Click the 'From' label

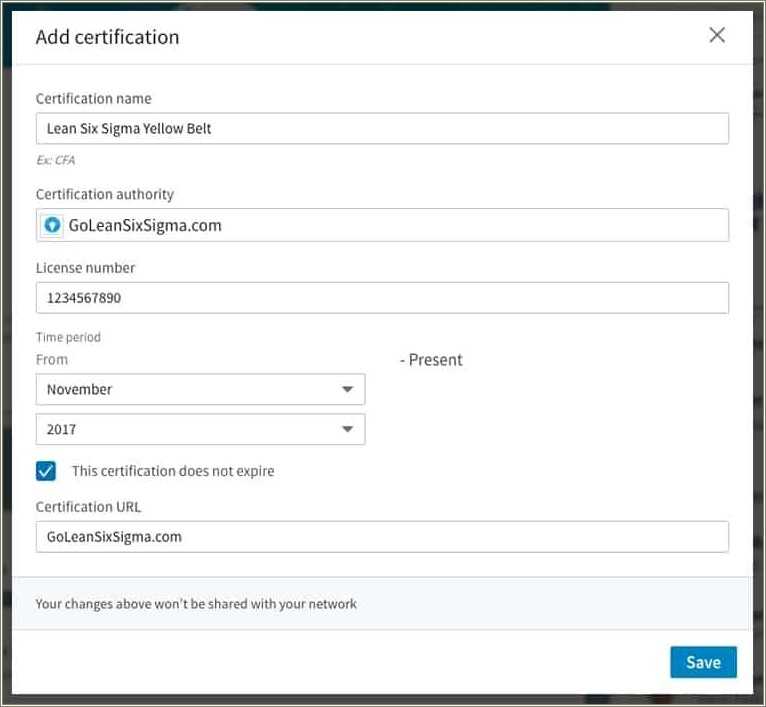pyautogui.click(x=52, y=360)
